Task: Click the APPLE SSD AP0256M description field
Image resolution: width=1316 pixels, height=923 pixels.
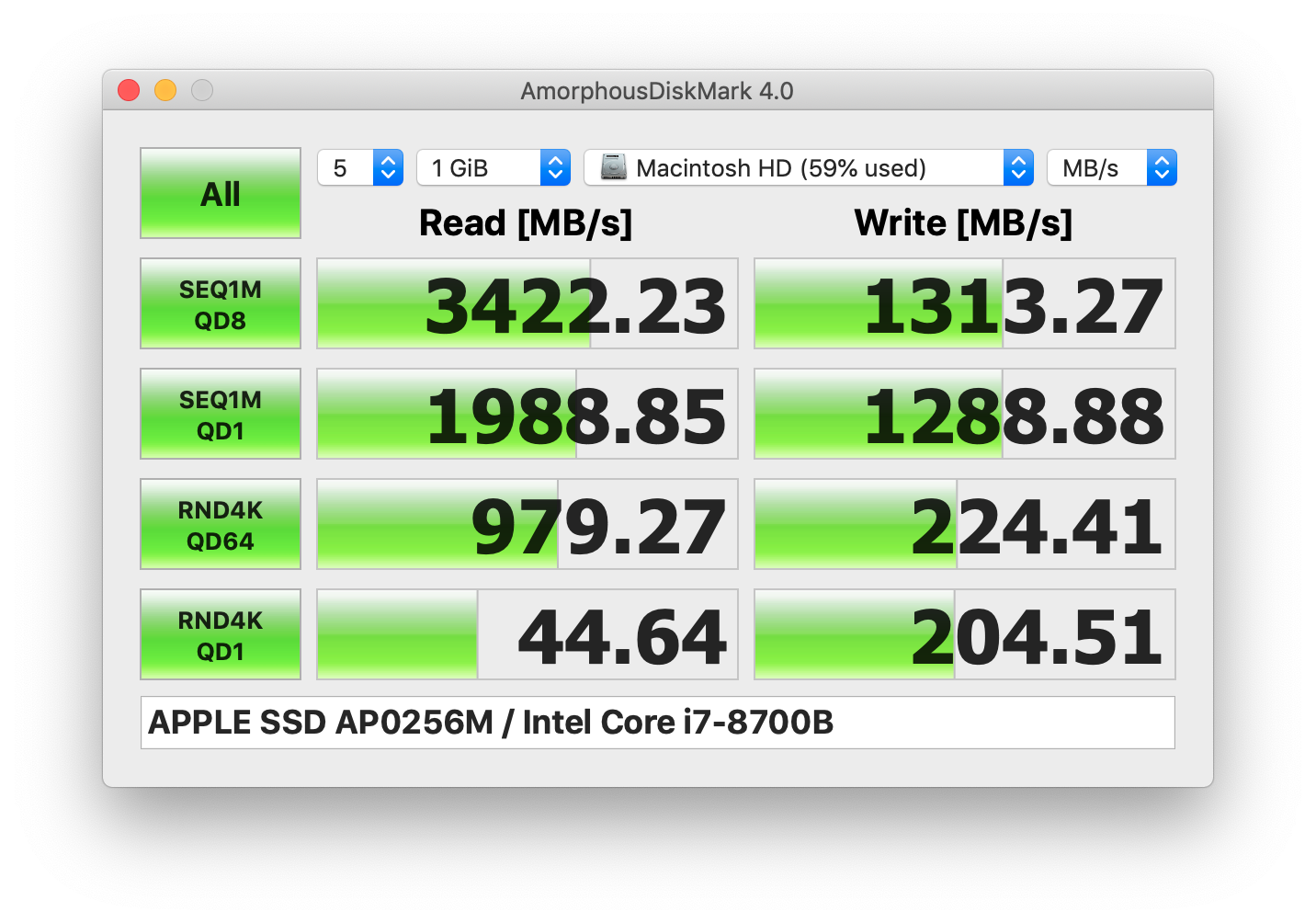Action: [x=658, y=723]
